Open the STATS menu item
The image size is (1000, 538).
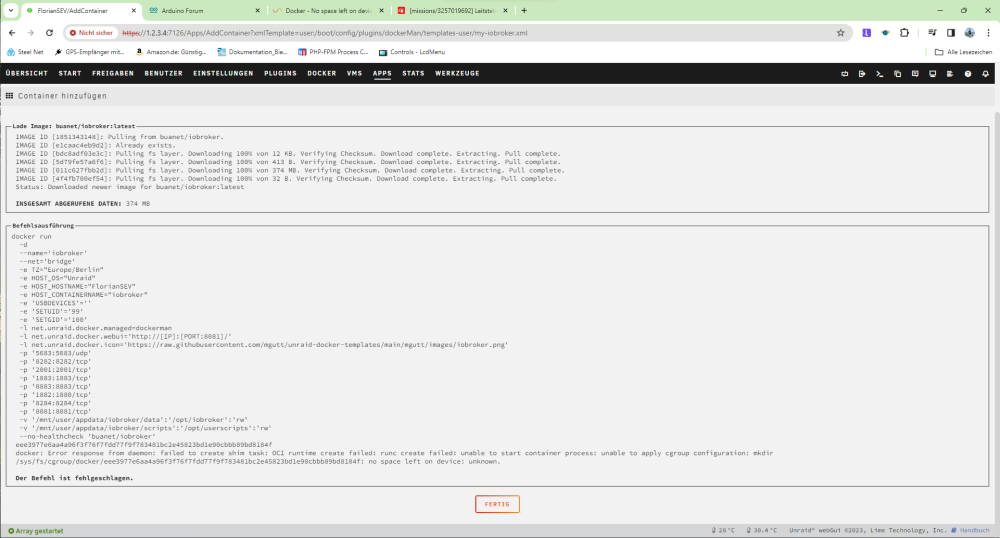coord(413,73)
